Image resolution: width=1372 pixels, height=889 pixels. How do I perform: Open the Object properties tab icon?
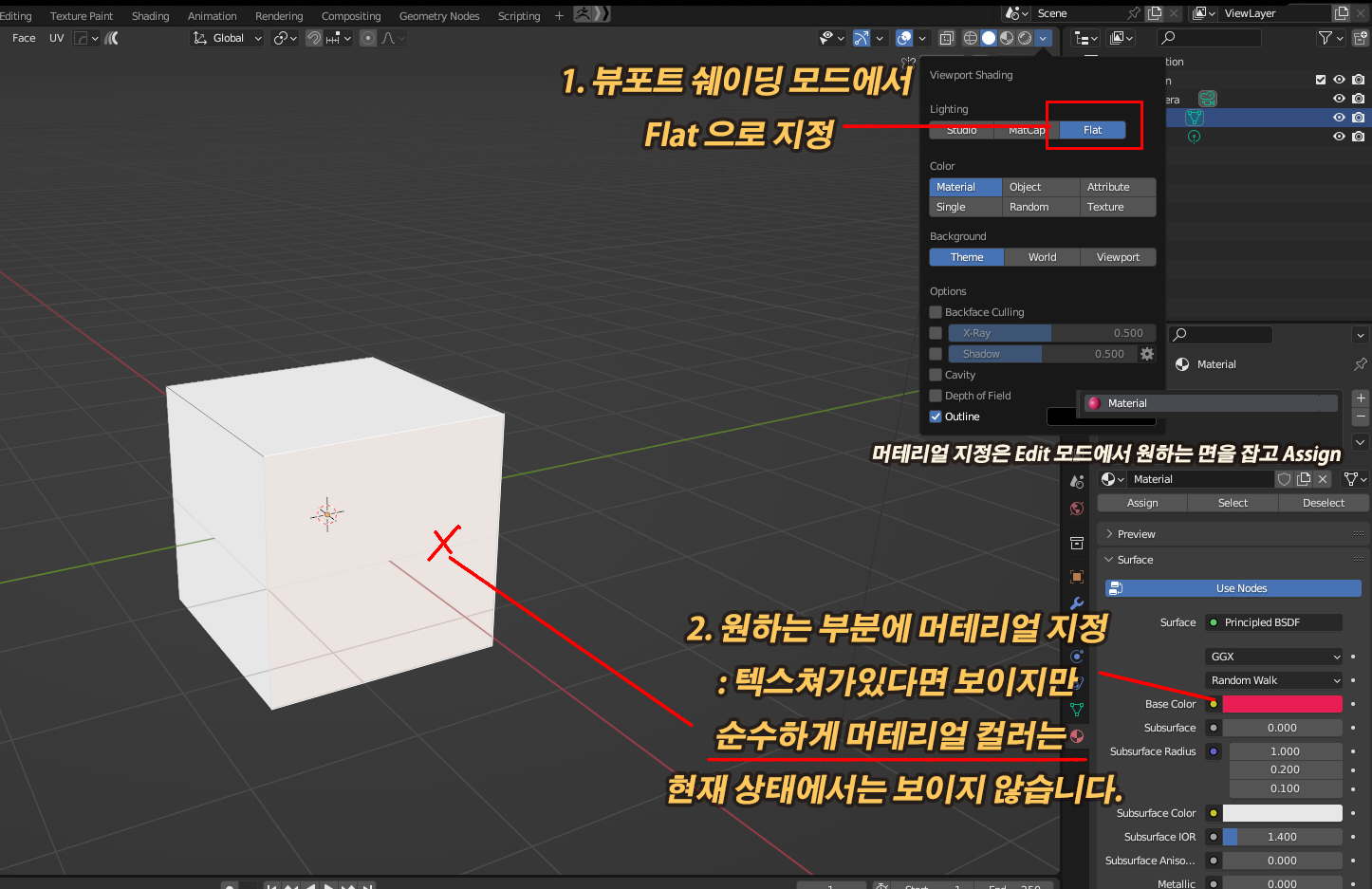click(x=1077, y=577)
